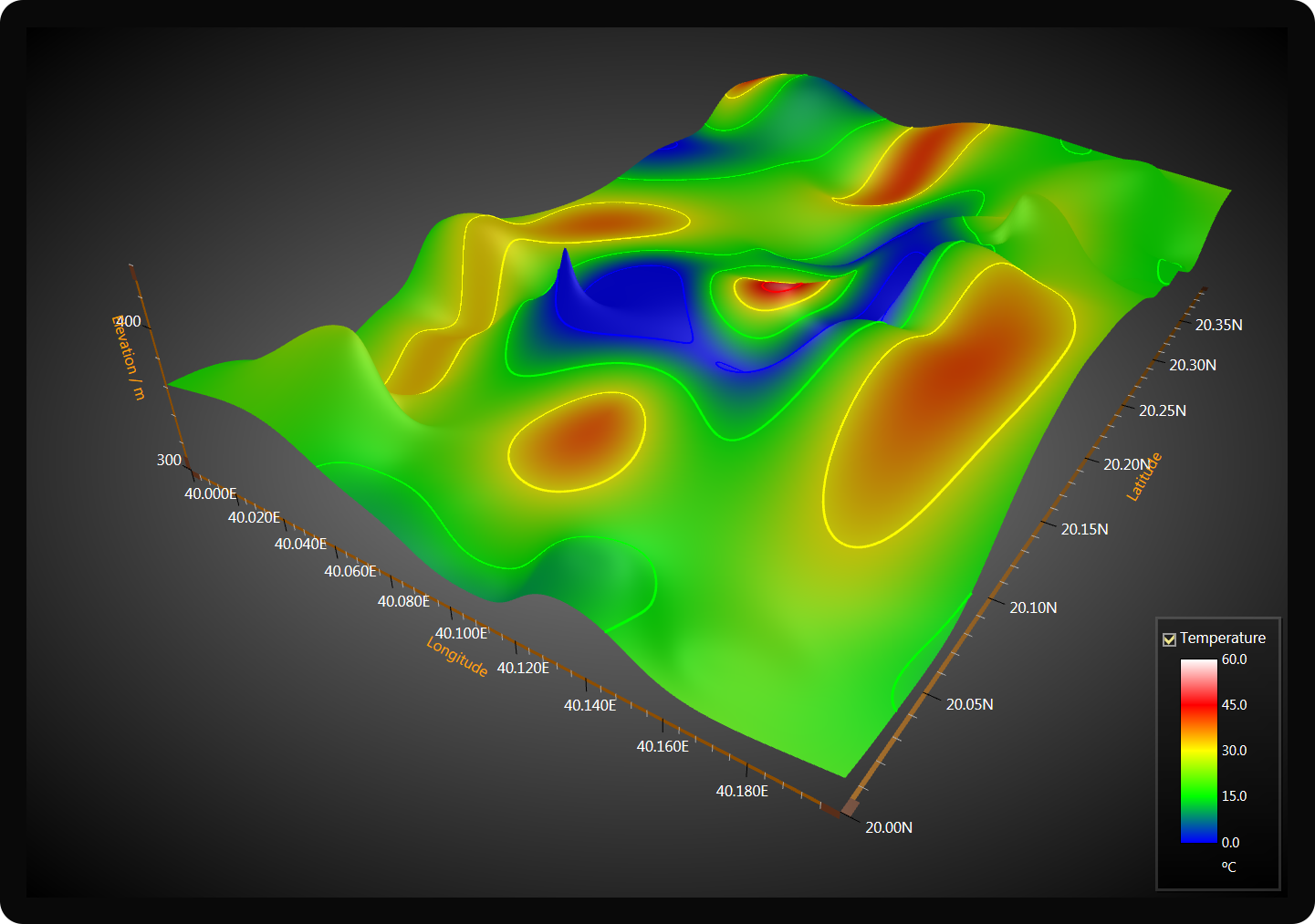Select the Longitude axis title
Image resolution: width=1315 pixels, height=924 pixels.
click(x=455, y=656)
